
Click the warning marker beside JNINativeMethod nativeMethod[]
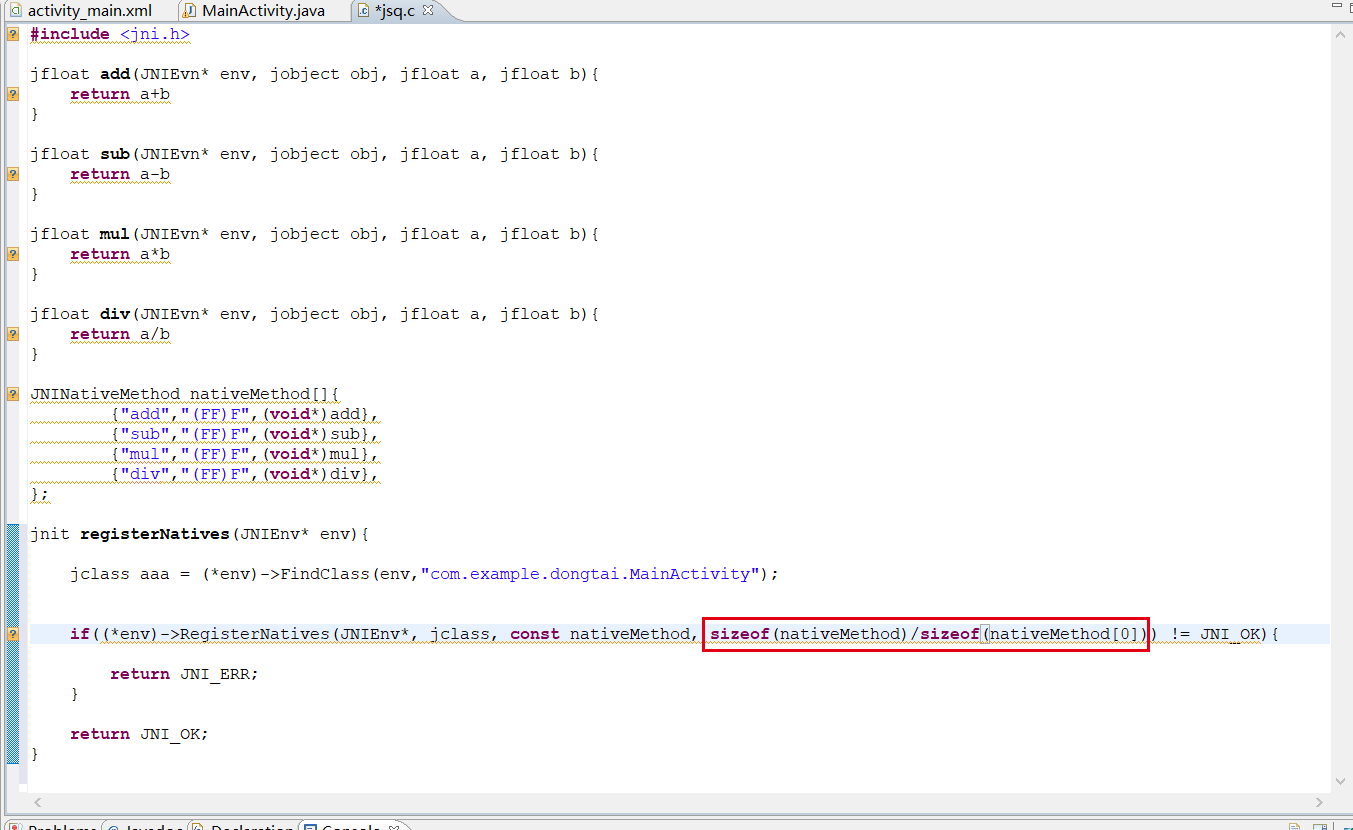[x=13, y=394]
